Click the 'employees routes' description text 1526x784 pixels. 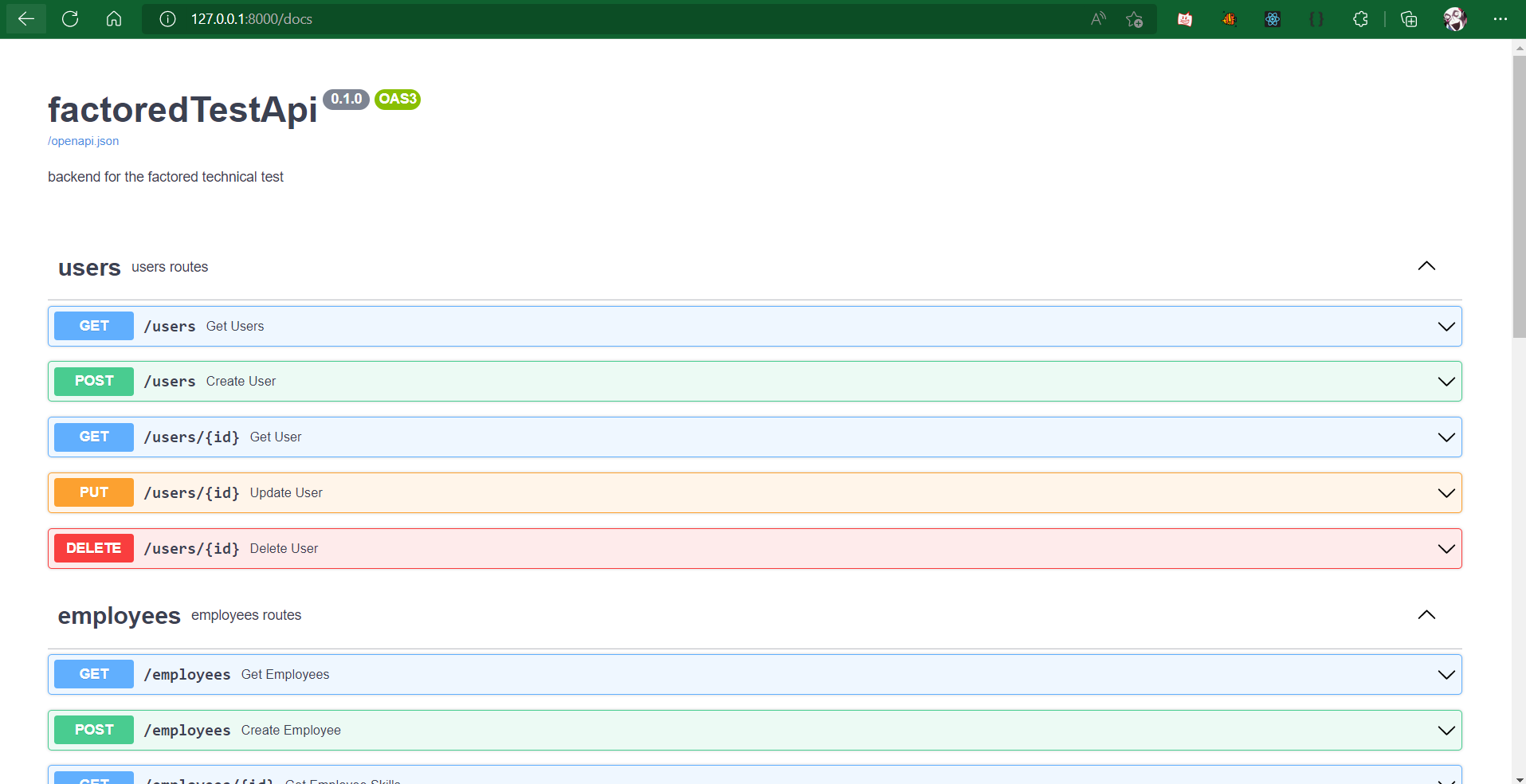(x=246, y=615)
